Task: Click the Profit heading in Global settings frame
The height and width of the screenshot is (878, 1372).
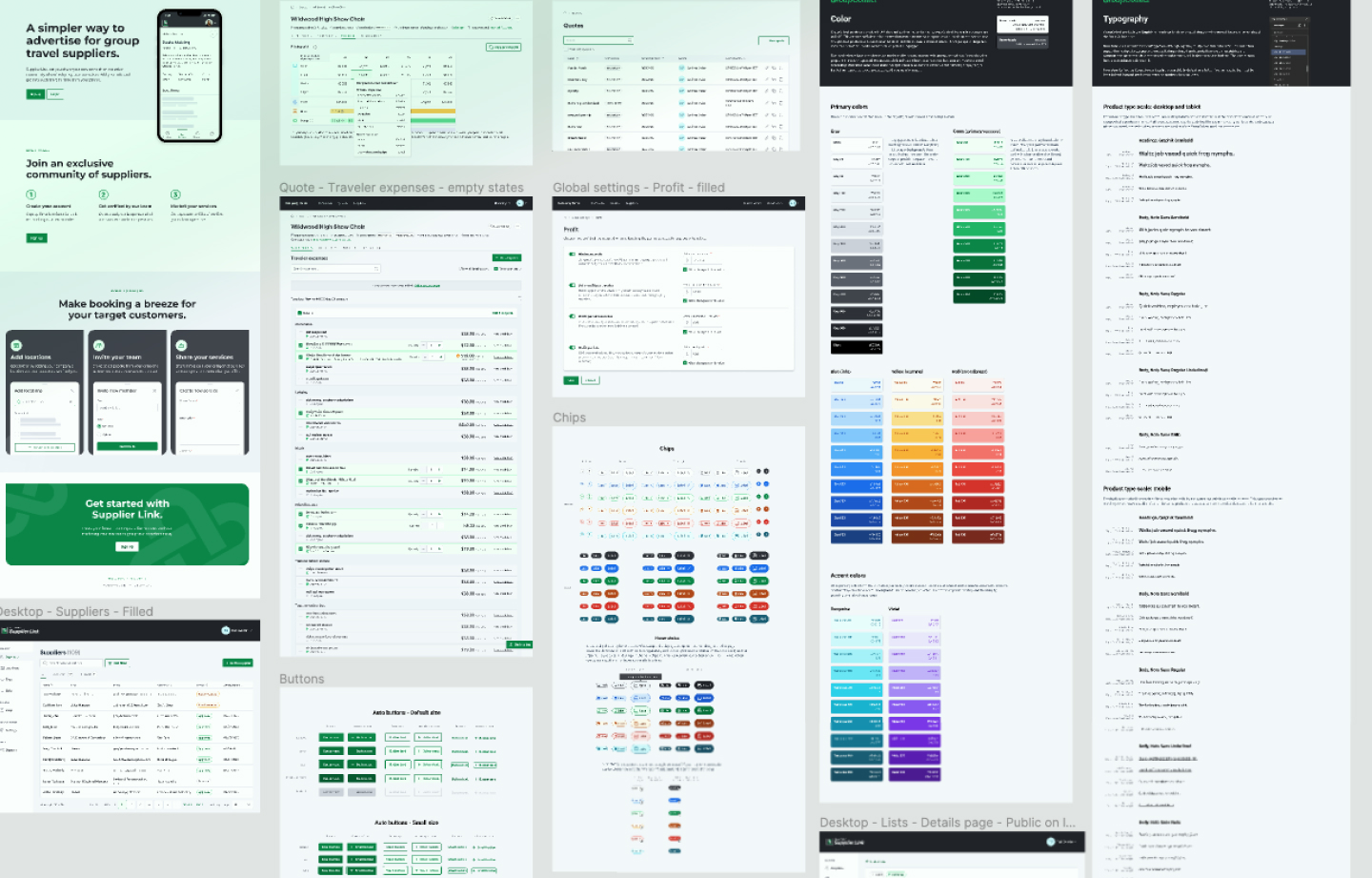Action: 571,230
